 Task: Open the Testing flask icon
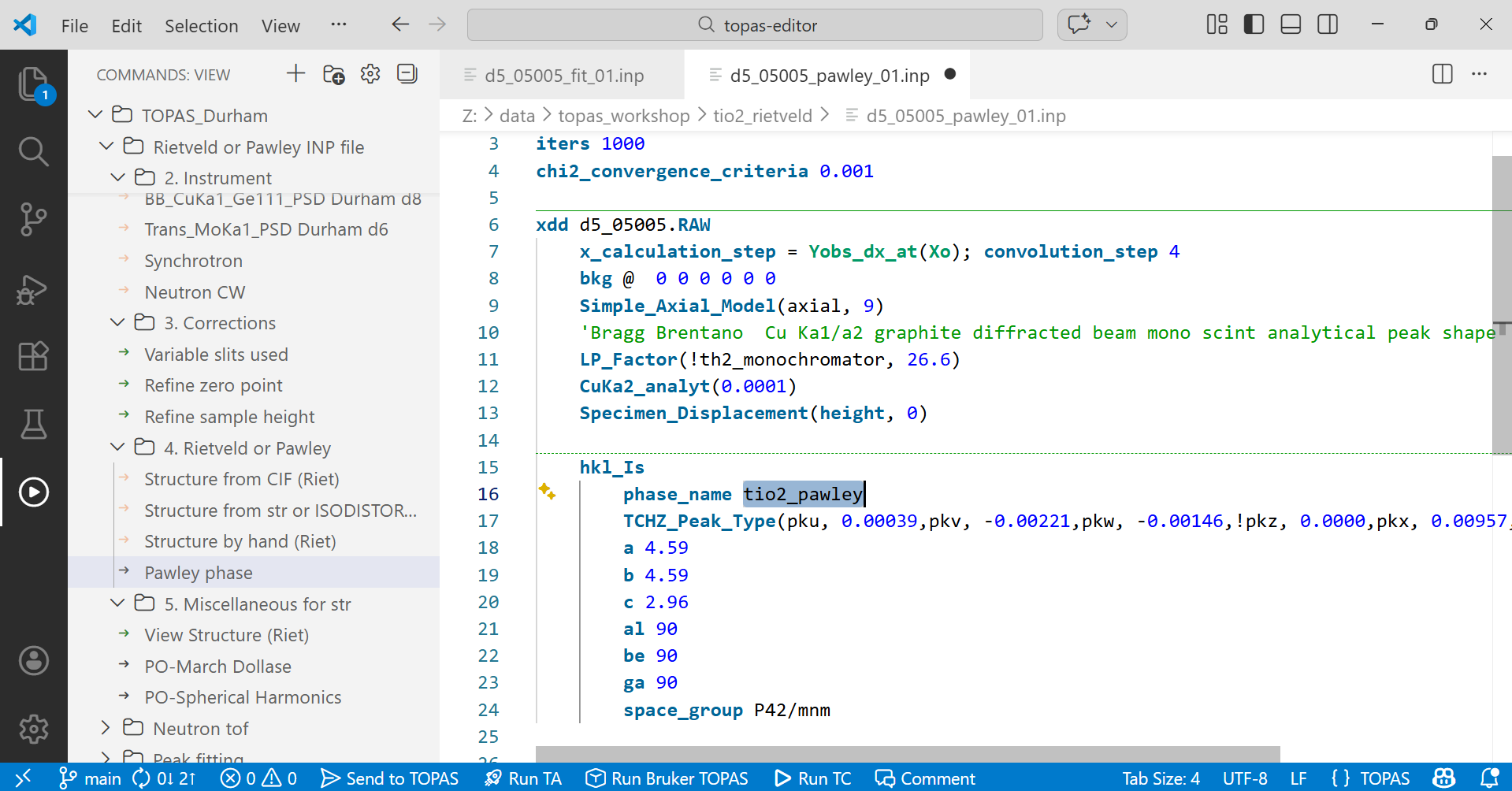coord(33,424)
